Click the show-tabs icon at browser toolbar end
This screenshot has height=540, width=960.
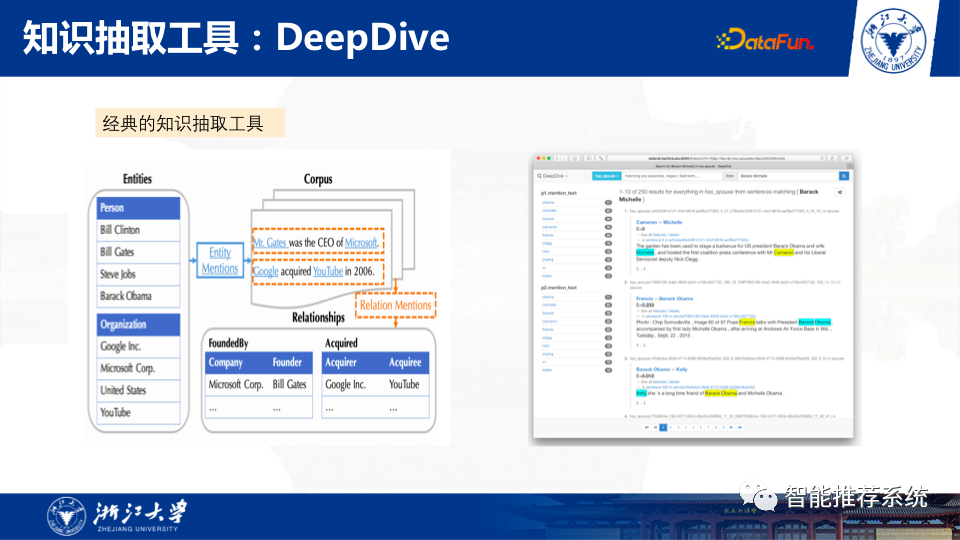pos(846,158)
